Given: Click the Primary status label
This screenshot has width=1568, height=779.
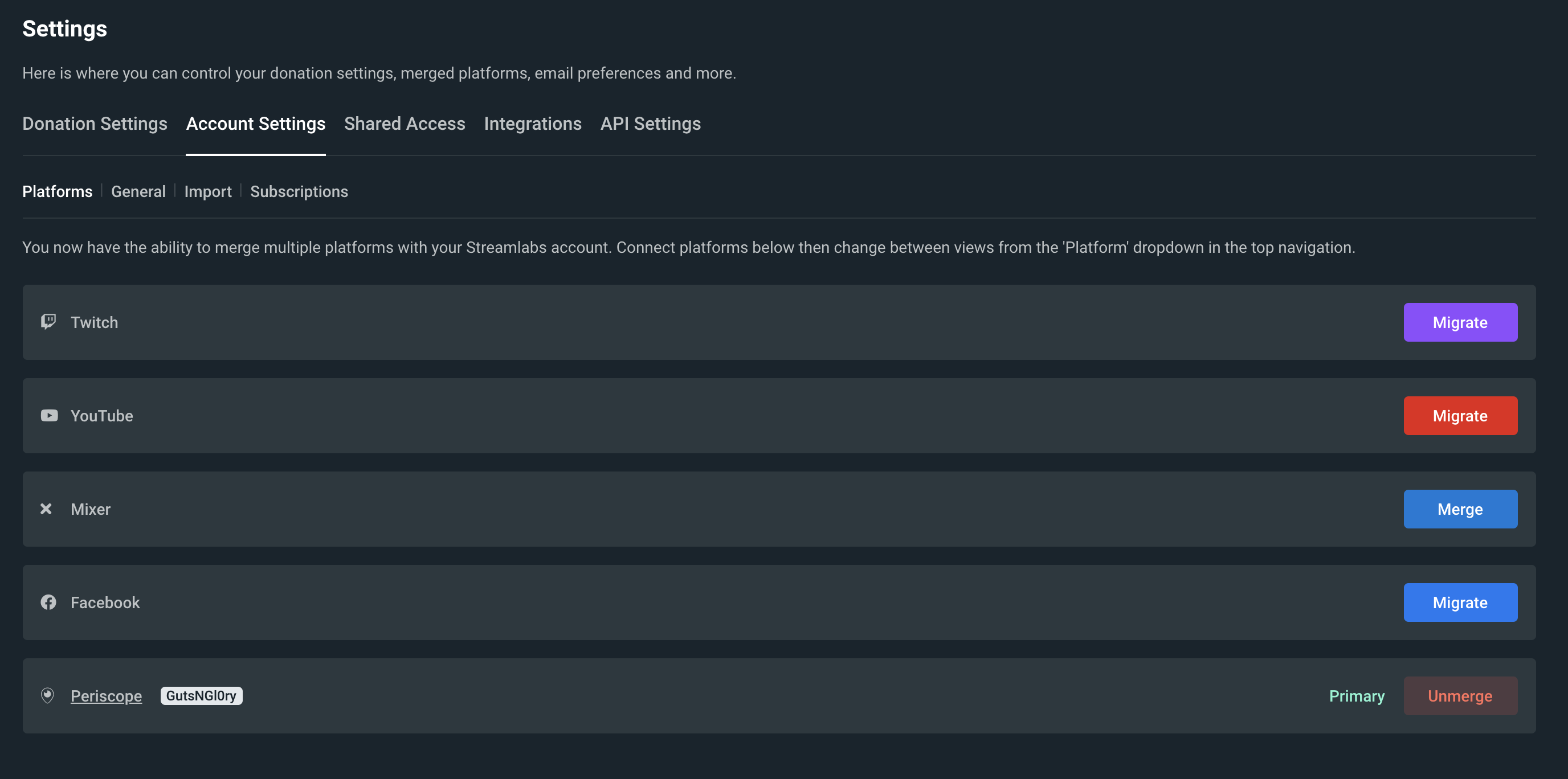Looking at the screenshot, I should [1356, 696].
